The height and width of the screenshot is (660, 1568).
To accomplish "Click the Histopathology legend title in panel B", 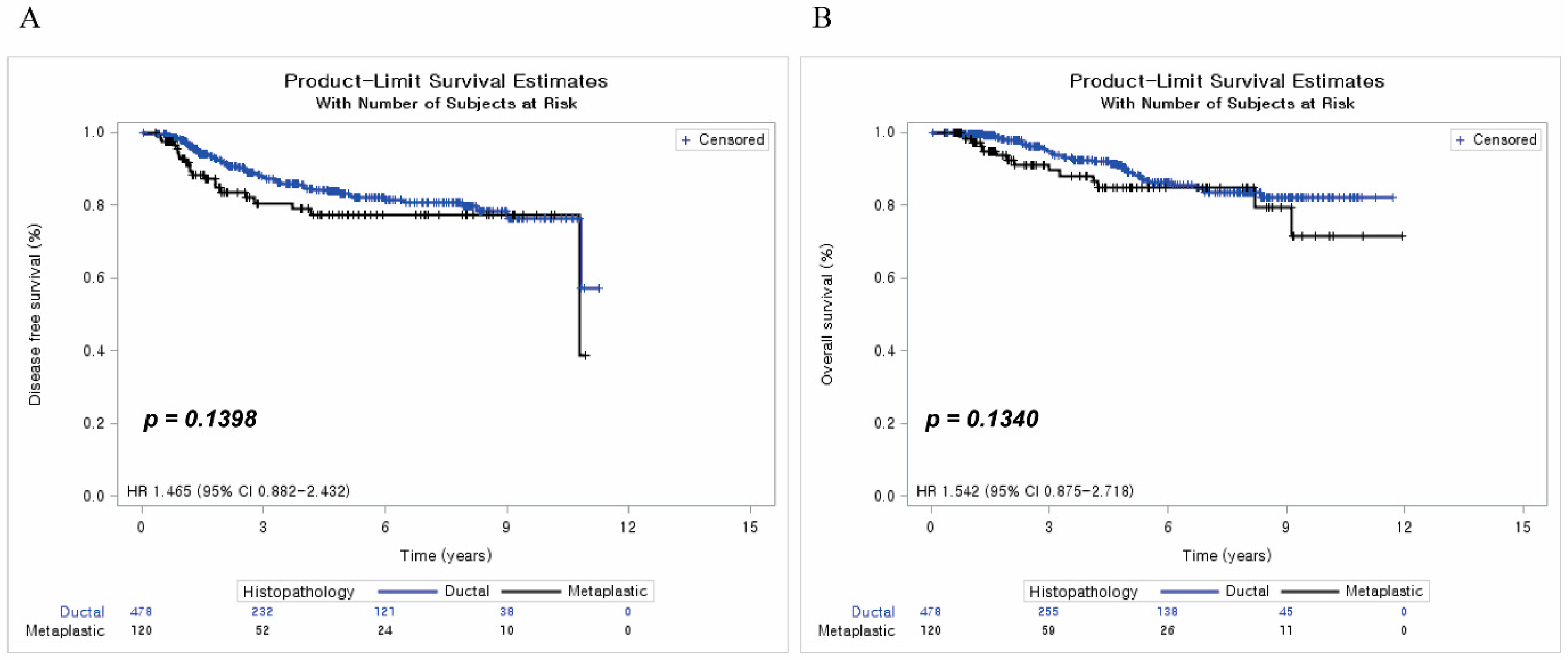I will pyautogui.click(x=1084, y=591).
